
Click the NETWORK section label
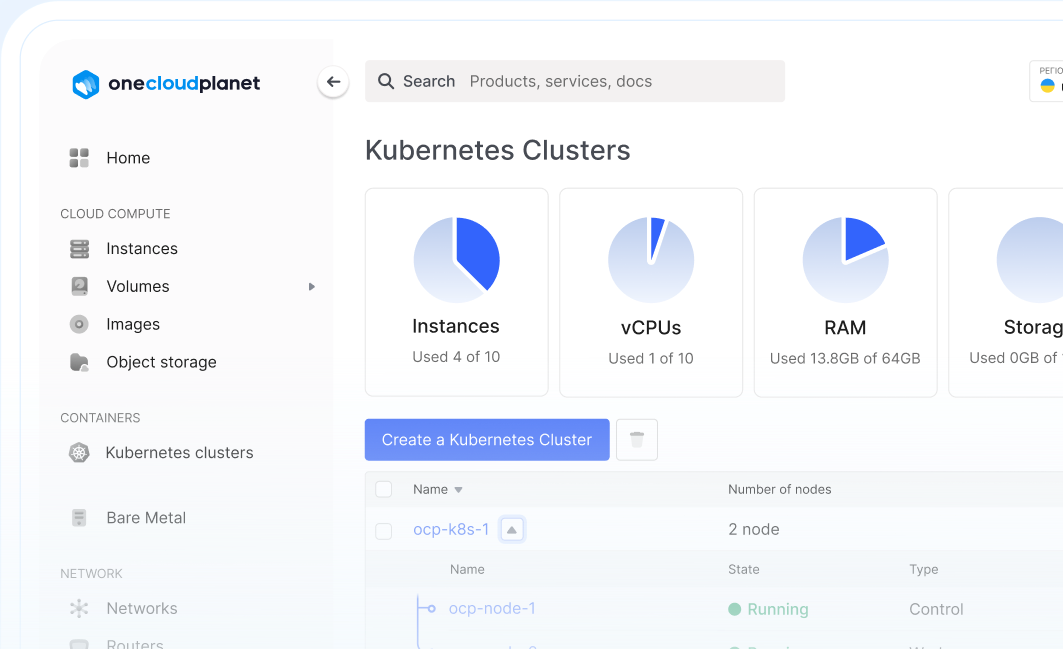click(x=92, y=574)
